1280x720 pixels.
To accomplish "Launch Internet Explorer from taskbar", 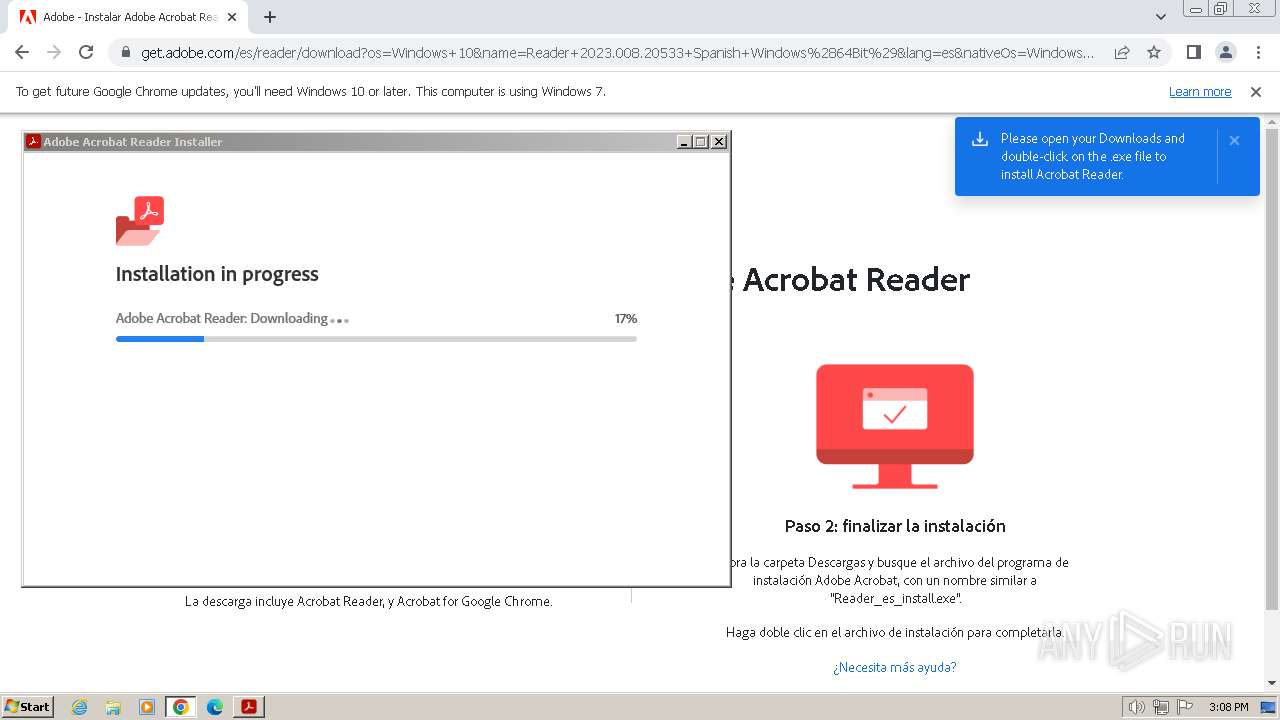I will pos(79,707).
